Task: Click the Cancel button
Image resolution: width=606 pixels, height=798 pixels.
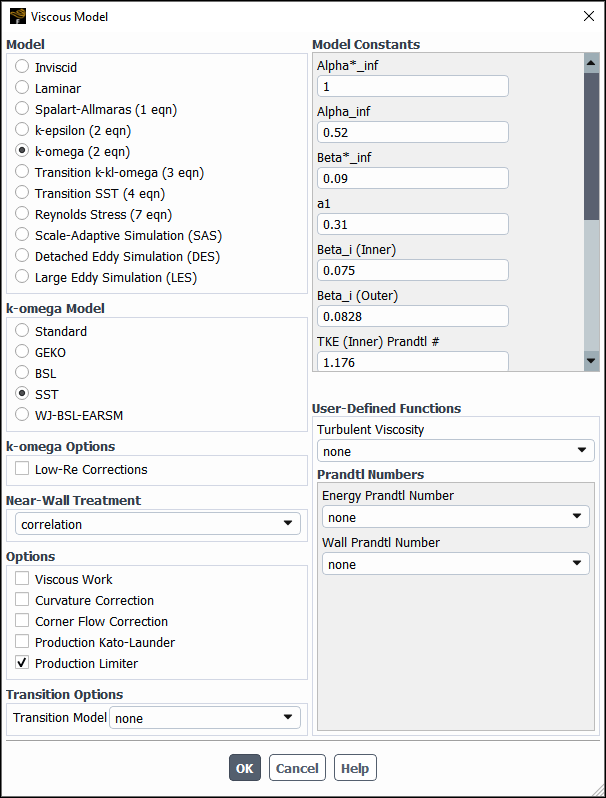Action: (x=297, y=768)
